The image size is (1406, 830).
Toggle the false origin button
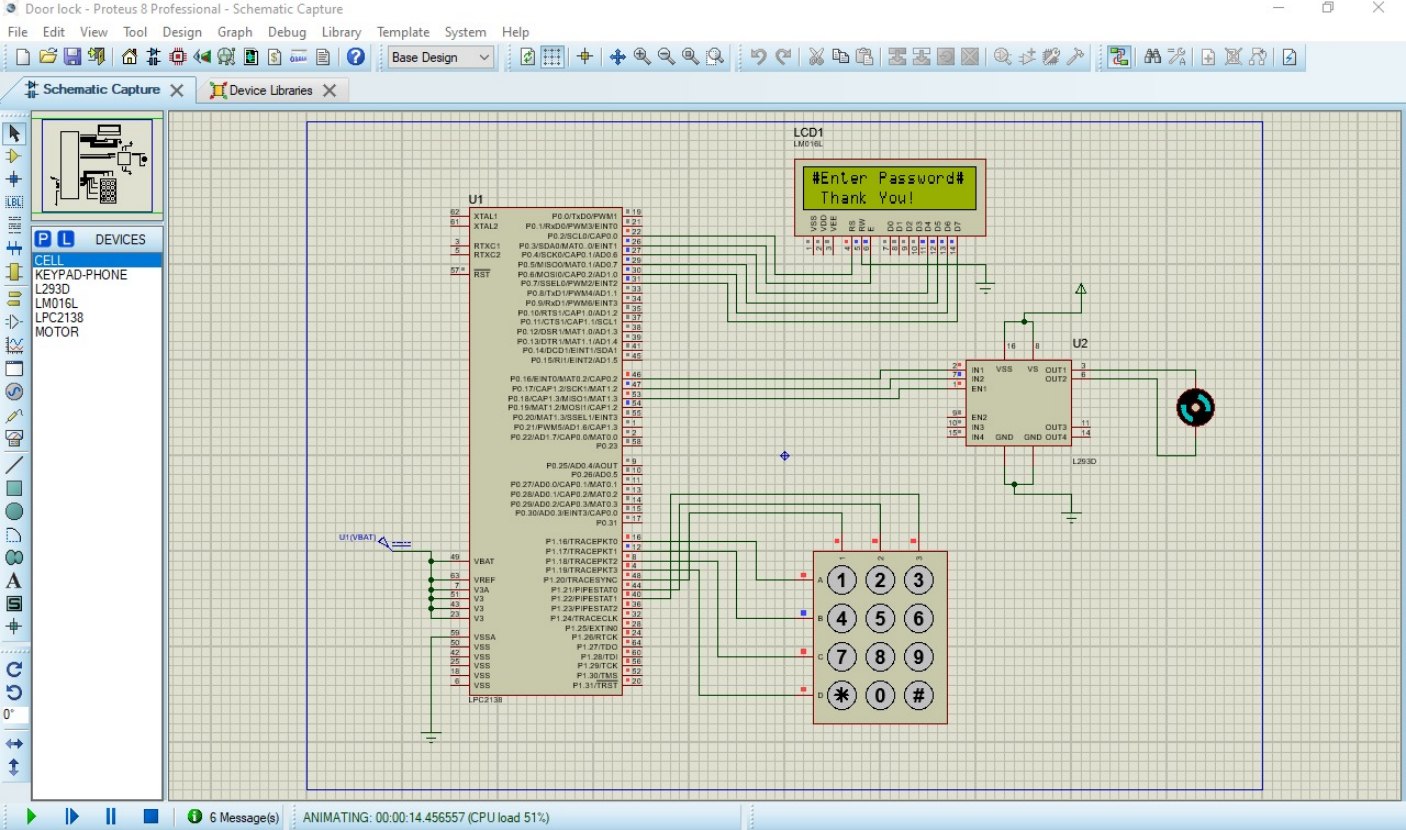coord(585,57)
